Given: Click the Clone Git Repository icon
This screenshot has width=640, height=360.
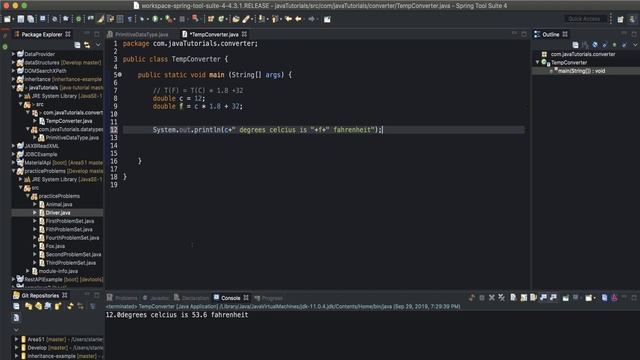Looking at the screenshot, I should click(x=38, y=306).
